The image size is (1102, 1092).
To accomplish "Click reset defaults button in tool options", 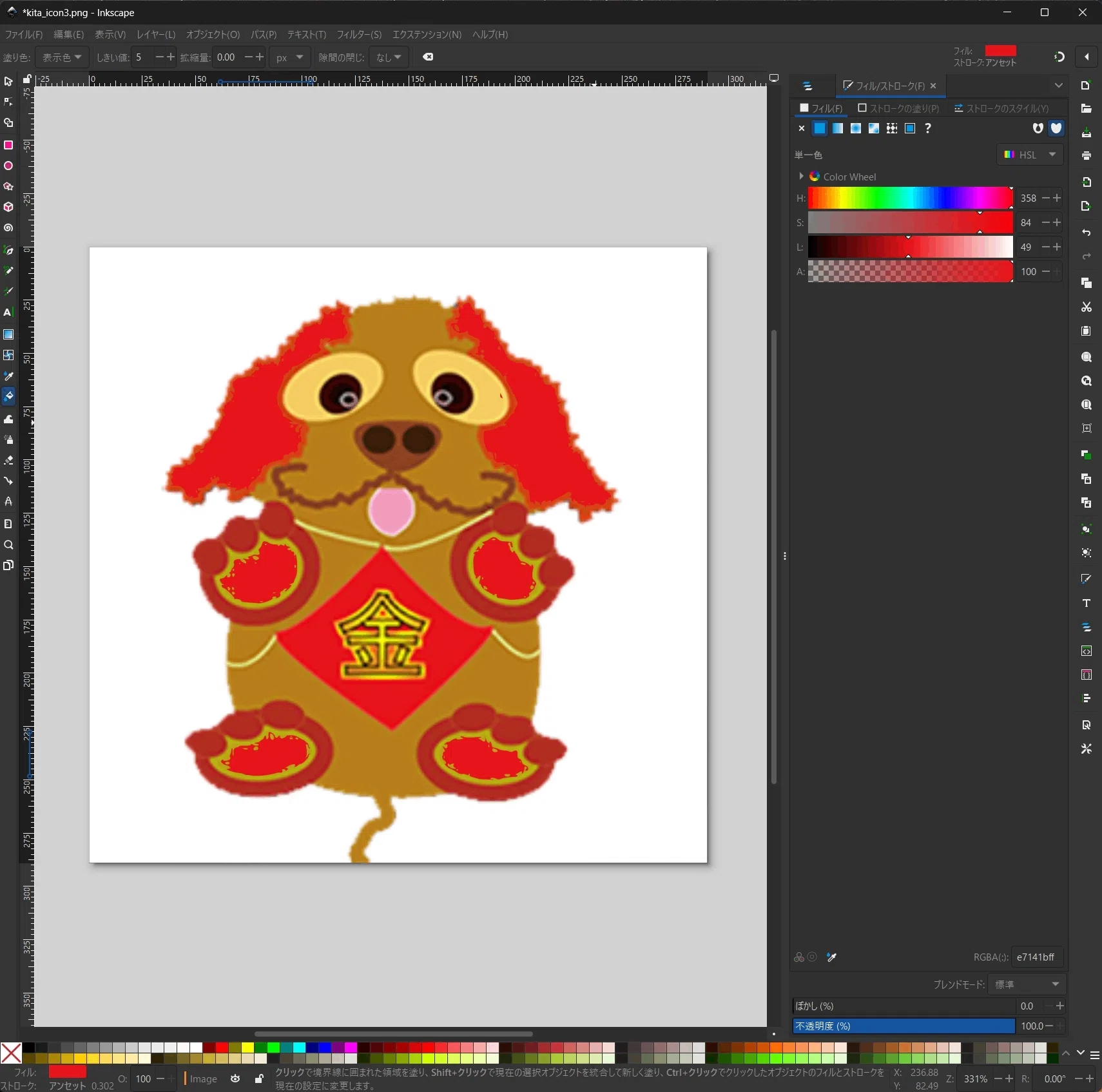I will (428, 57).
